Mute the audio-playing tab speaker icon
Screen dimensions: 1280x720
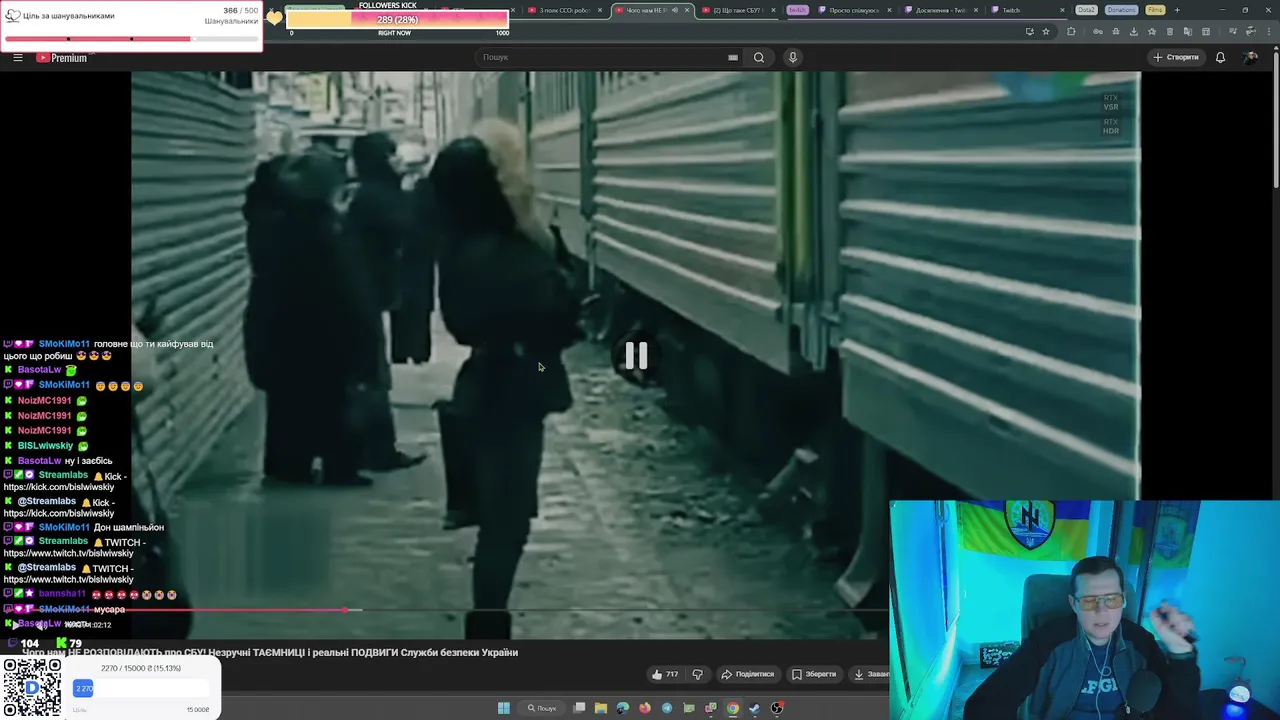click(675, 10)
